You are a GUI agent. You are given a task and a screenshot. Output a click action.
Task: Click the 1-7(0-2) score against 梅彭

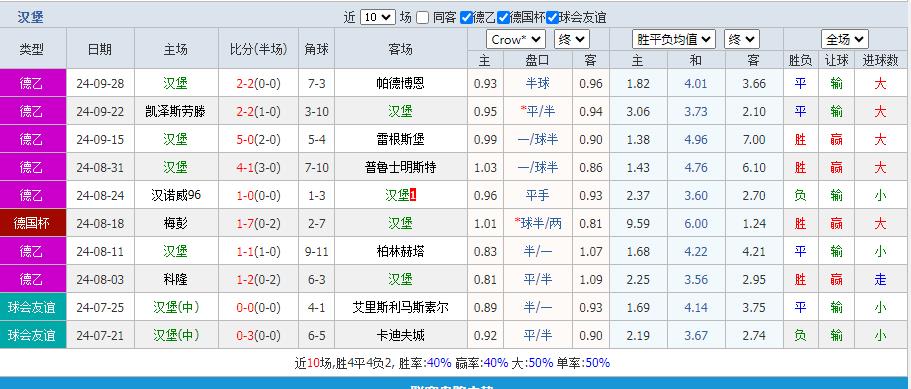(x=258, y=223)
